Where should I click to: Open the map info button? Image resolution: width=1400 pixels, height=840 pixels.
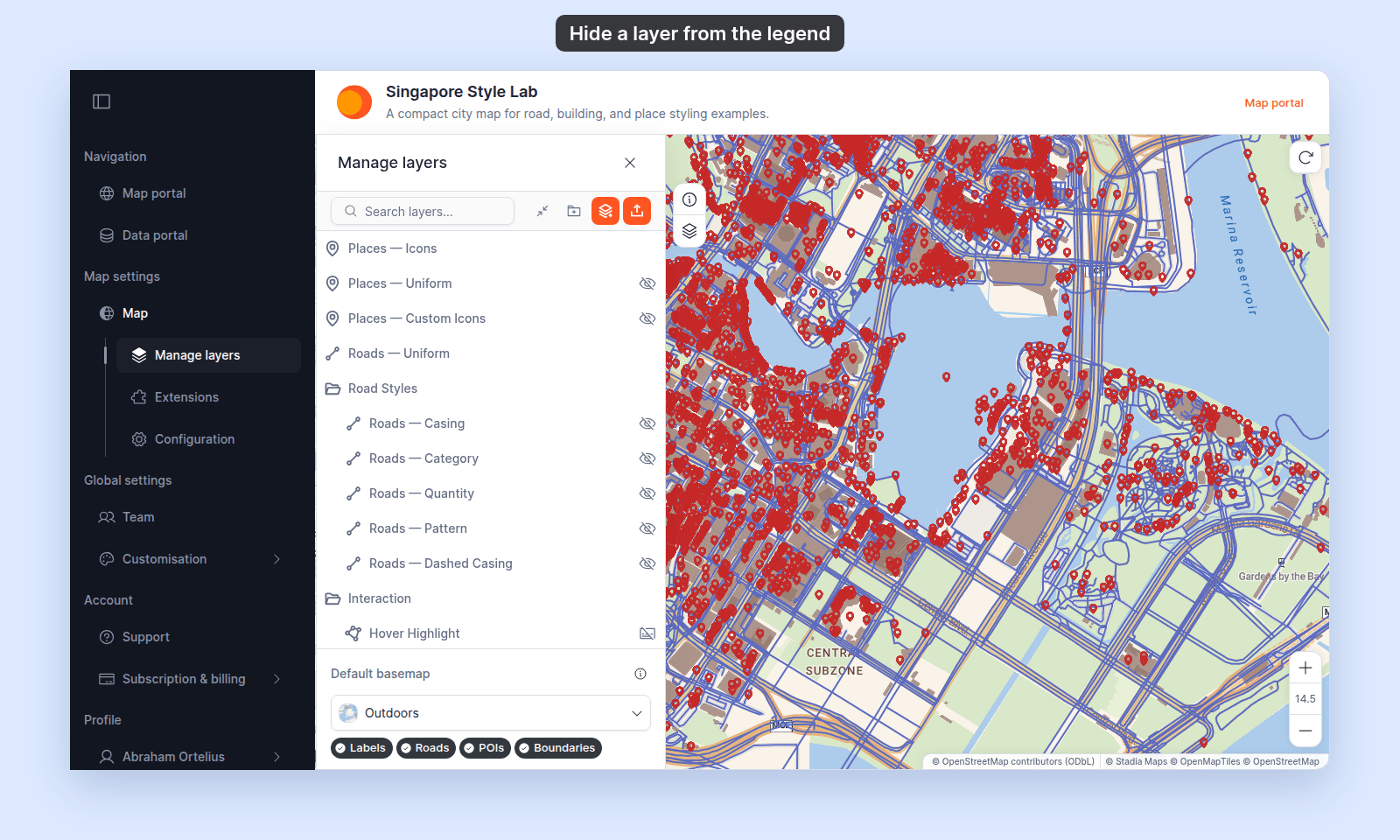tap(689, 199)
